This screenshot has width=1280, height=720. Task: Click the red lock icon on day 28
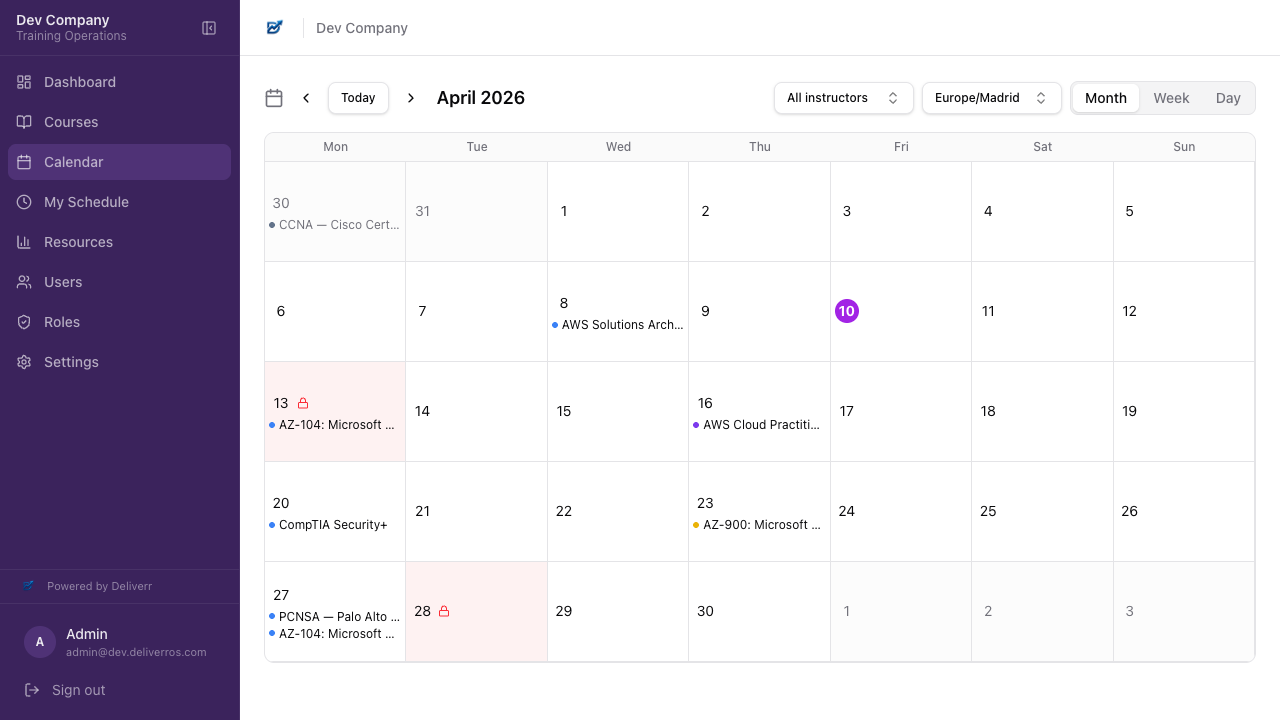point(444,611)
